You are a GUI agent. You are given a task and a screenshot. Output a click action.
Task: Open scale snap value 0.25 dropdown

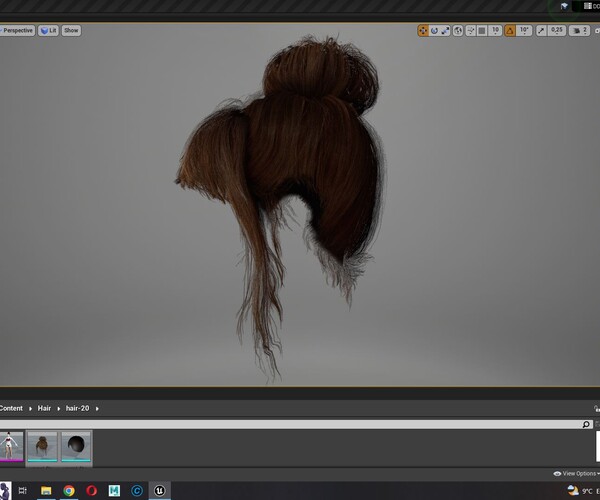pos(557,31)
